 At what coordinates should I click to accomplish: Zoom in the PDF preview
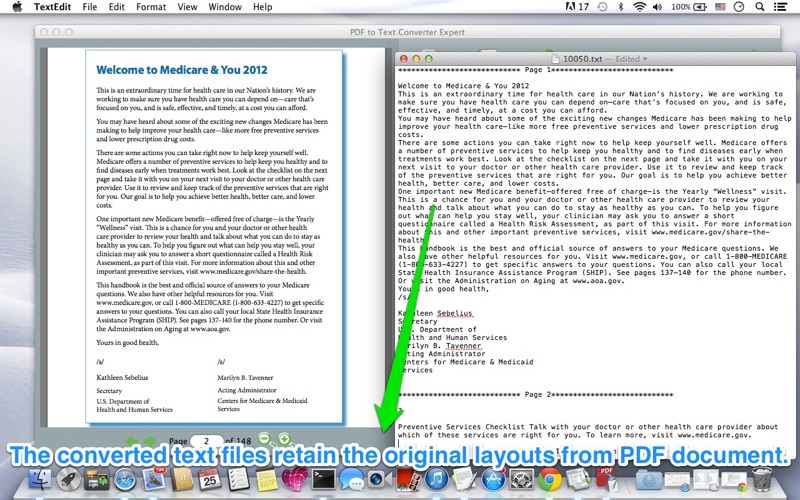click(284, 438)
